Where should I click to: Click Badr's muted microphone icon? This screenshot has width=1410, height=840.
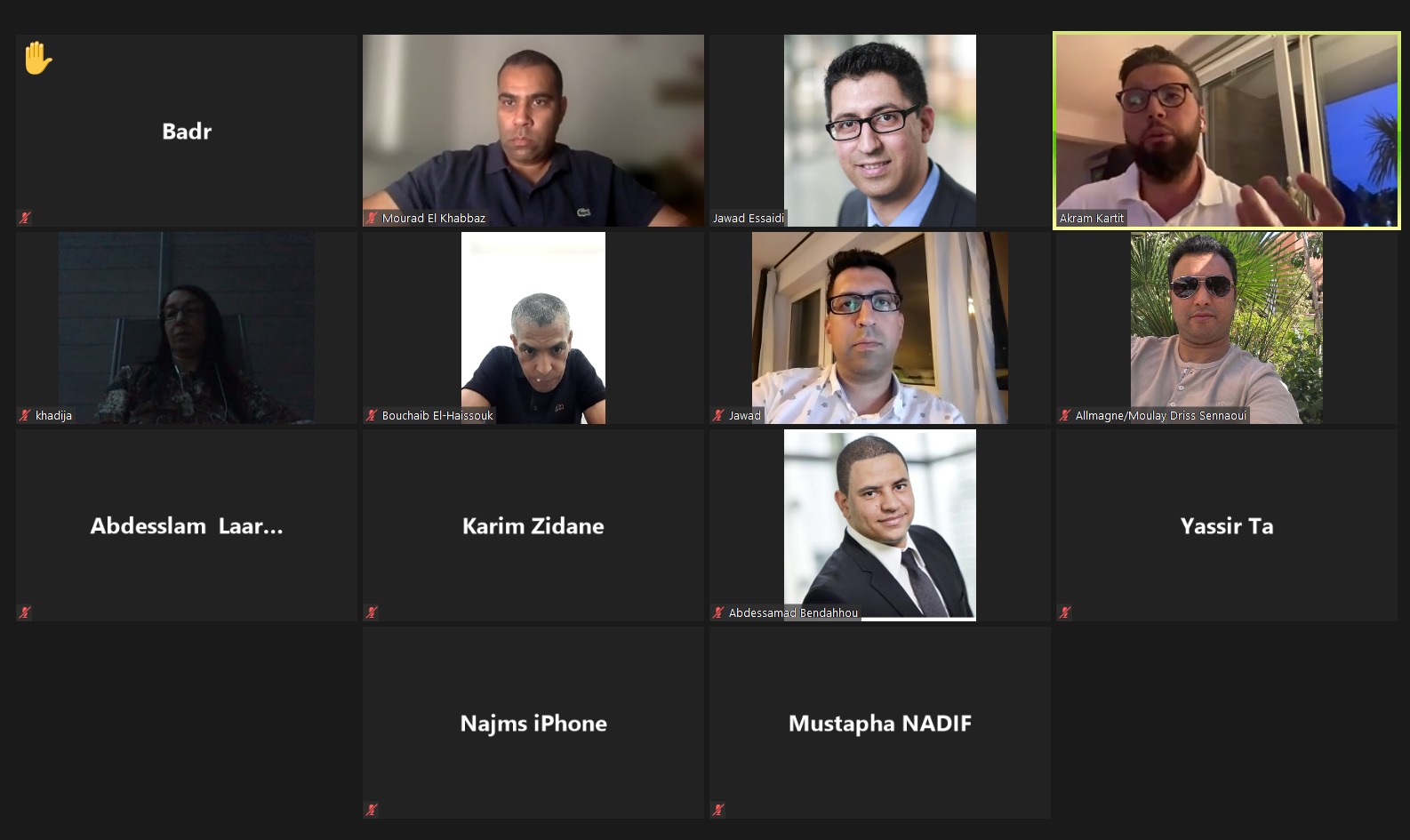[x=25, y=218]
